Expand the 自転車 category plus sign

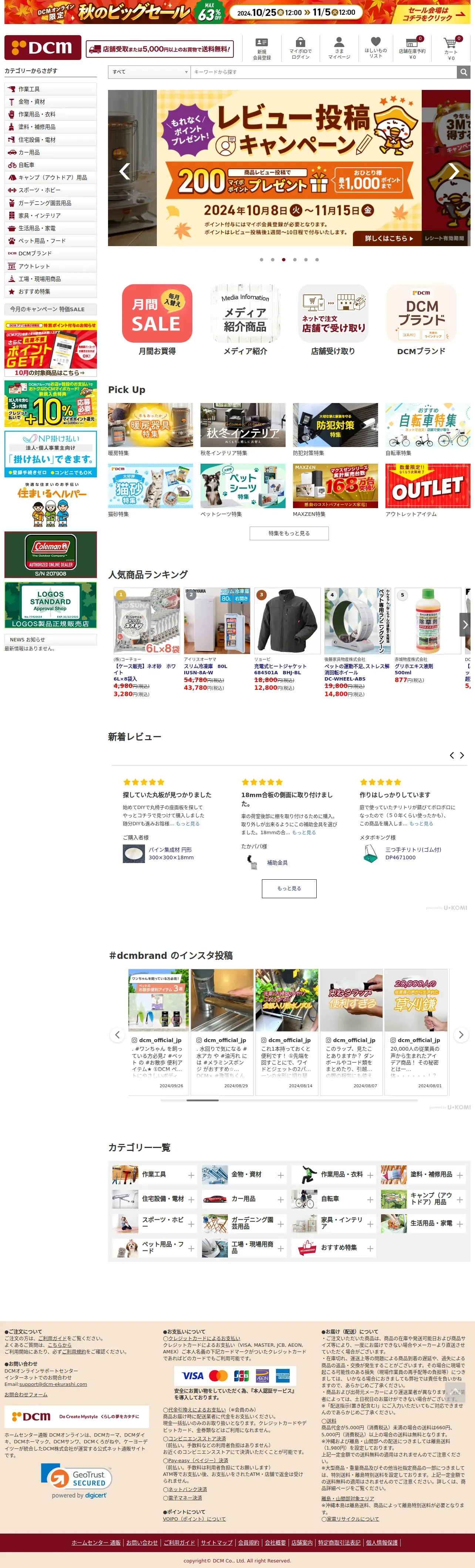tap(370, 1200)
